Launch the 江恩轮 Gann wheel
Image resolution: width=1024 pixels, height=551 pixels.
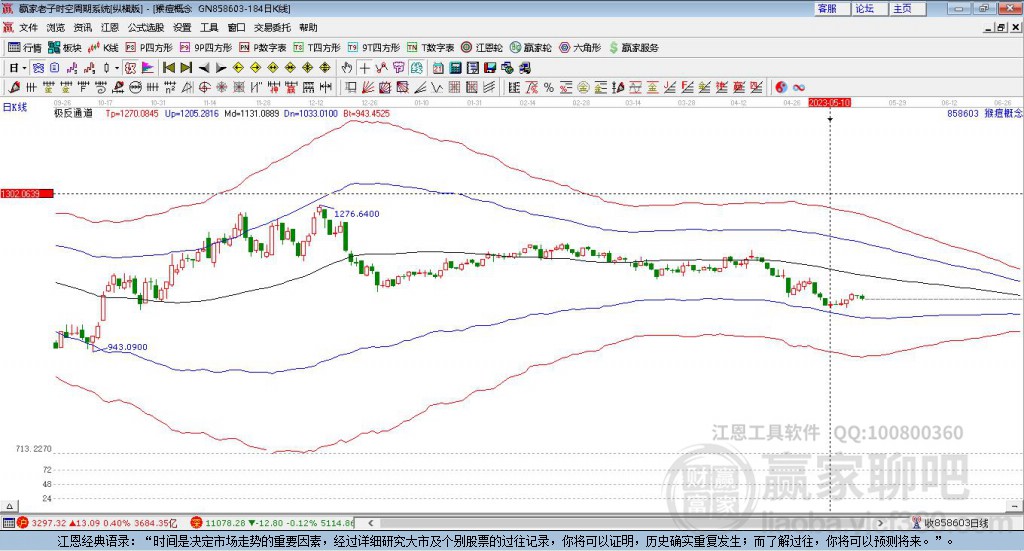coord(482,48)
